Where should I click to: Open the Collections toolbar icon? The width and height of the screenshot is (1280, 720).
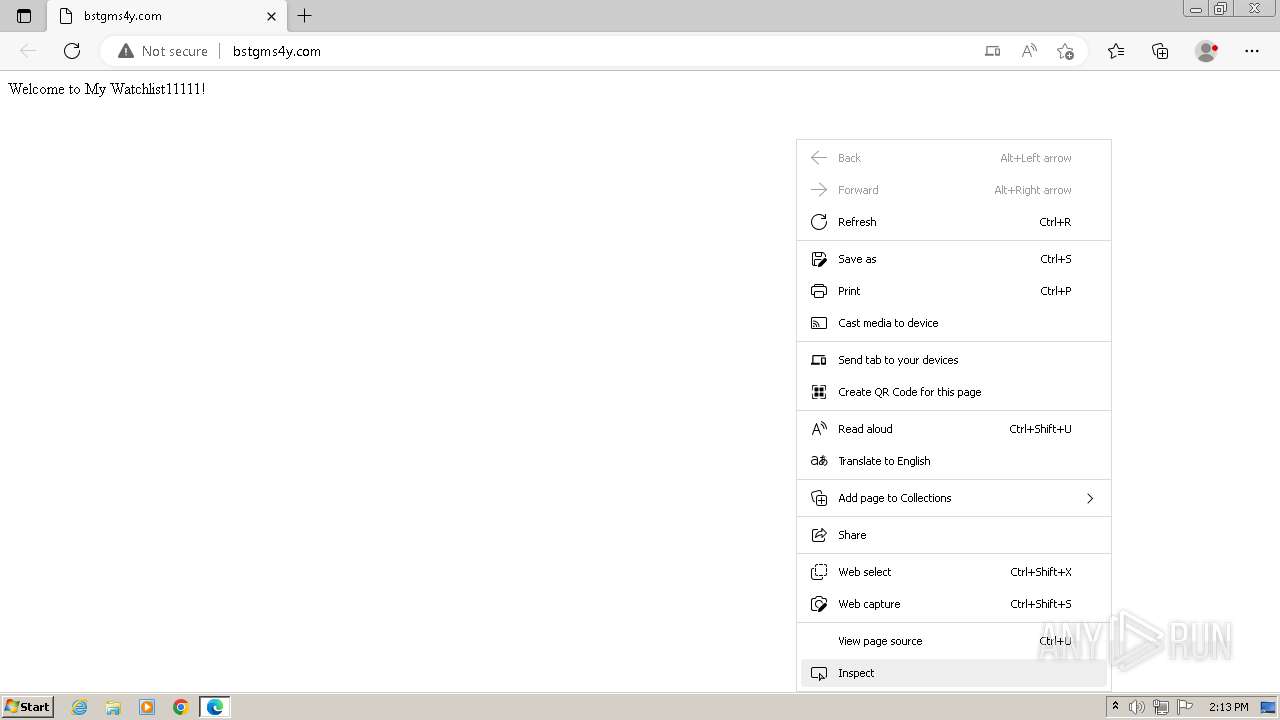(x=1160, y=51)
